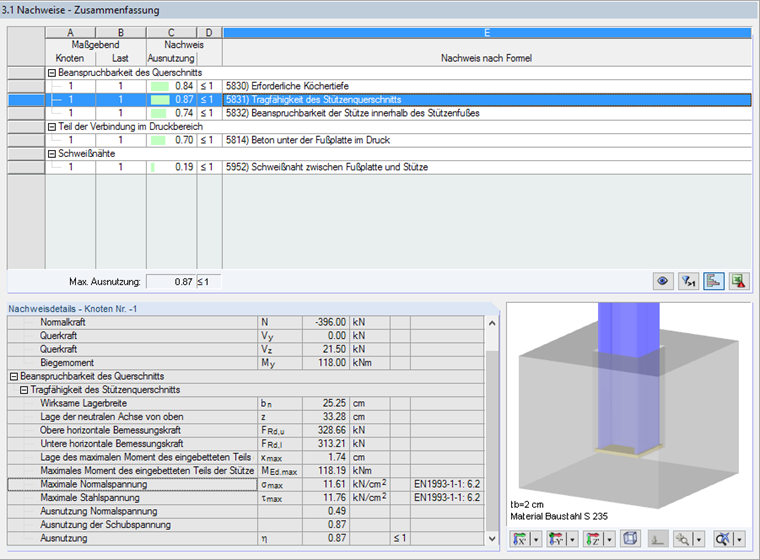Click the eye view-mode icon
The height and width of the screenshot is (560, 760).
(663, 281)
